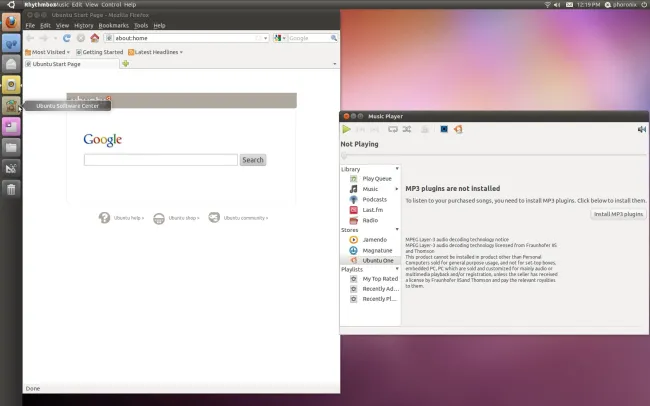Open the Firefox Tools menu
The width and height of the screenshot is (650, 406).
pyautogui.click(x=141, y=26)
